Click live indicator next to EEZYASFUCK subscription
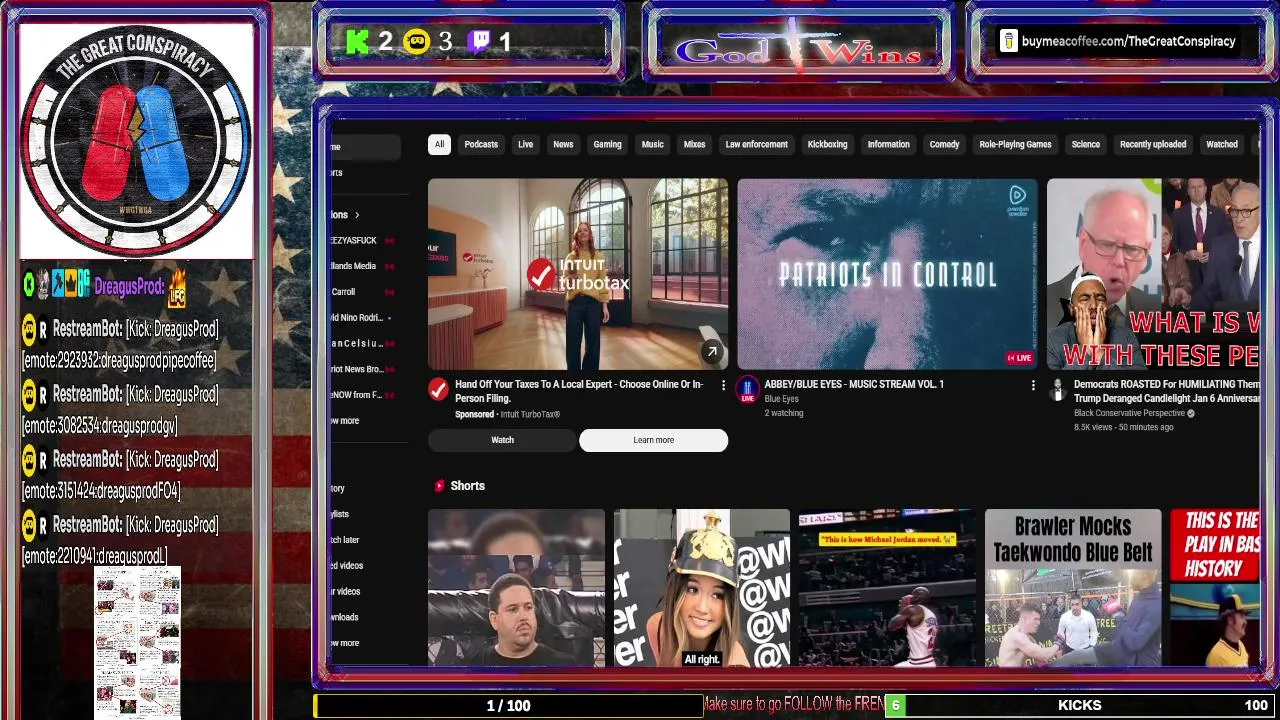The height and width of the screenshot is (720, 1280). click(389, 241)
